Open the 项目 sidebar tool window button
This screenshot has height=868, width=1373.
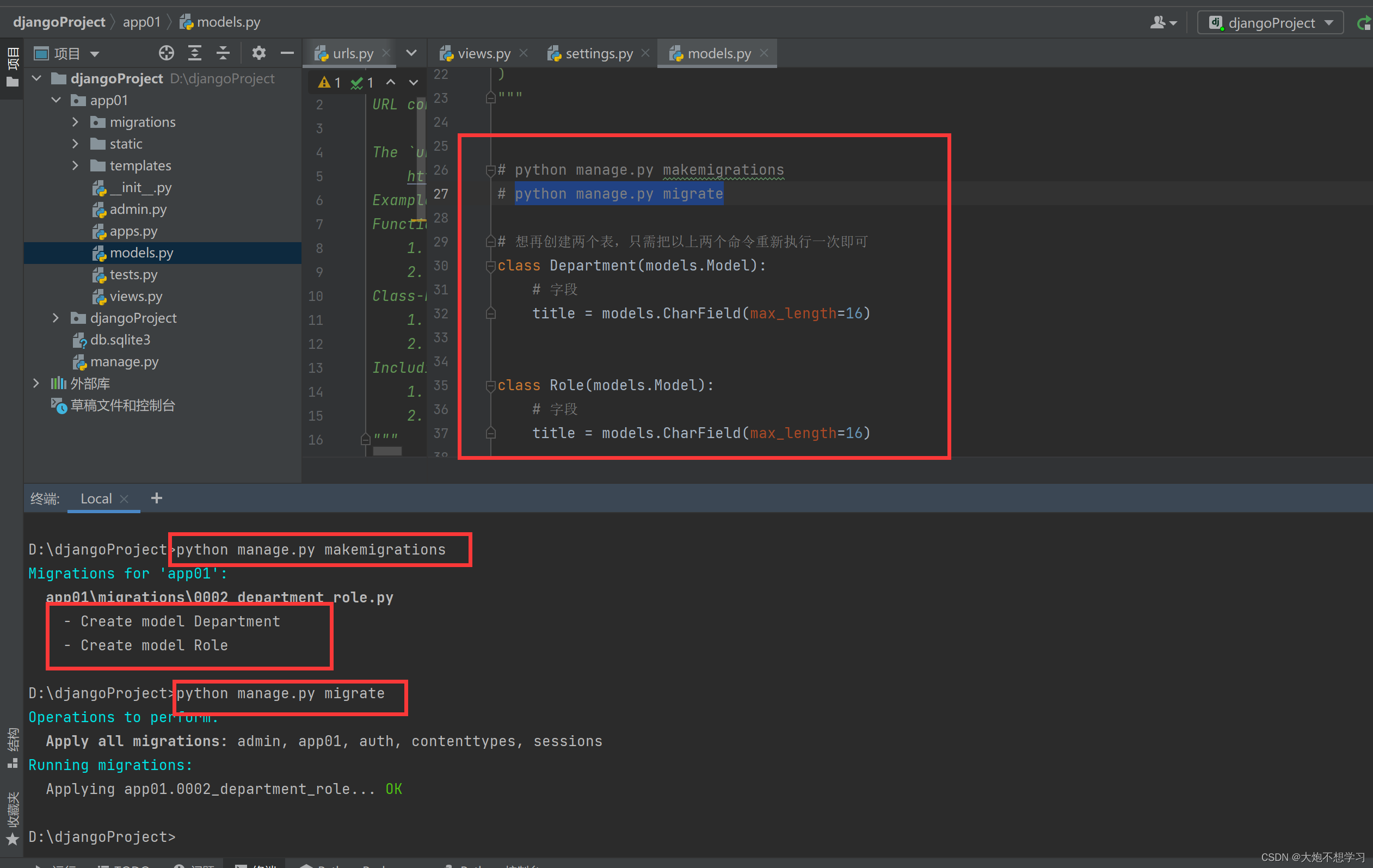[x=12, y=67]
